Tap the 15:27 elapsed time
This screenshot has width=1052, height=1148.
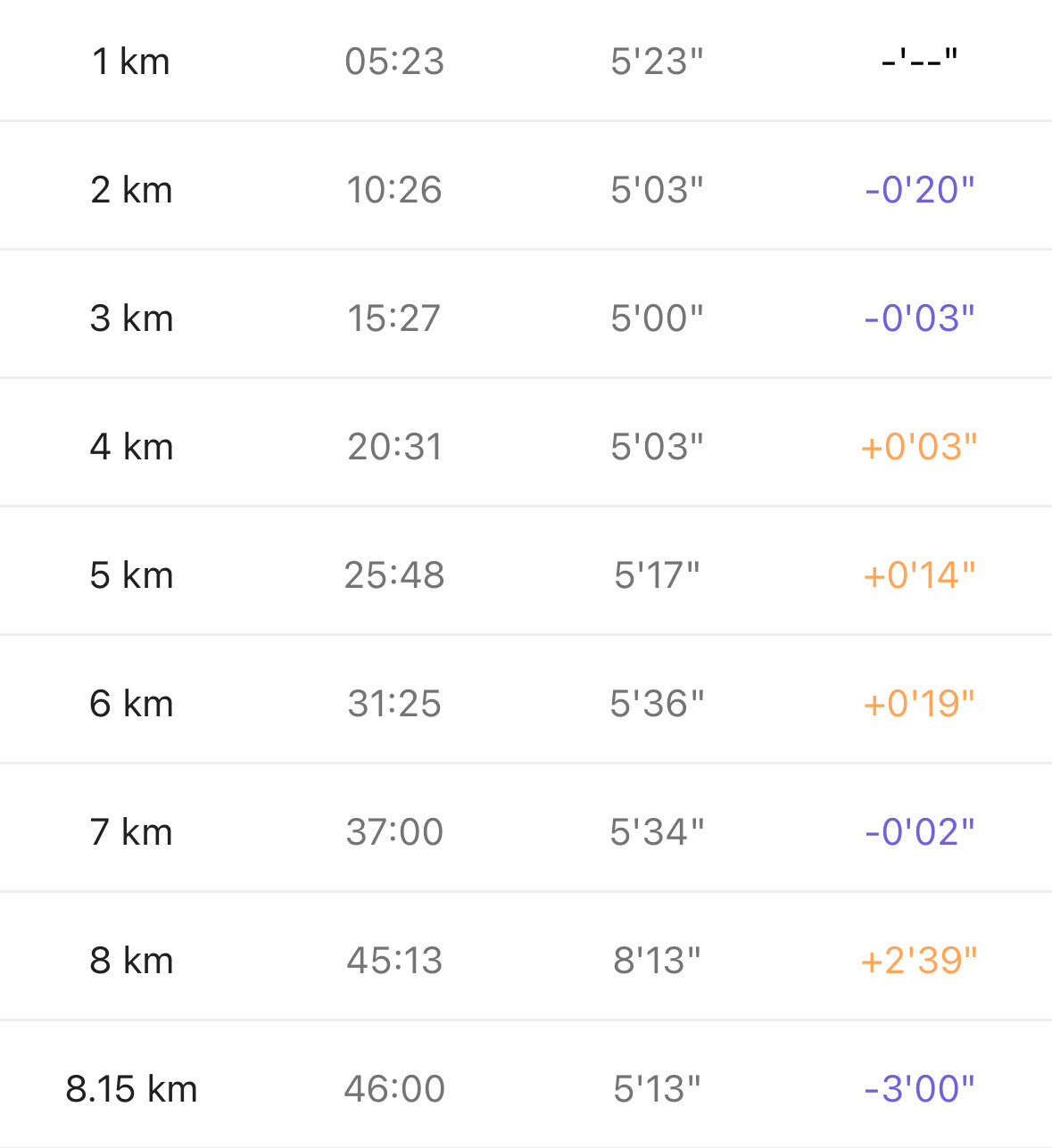click(394, 318)
